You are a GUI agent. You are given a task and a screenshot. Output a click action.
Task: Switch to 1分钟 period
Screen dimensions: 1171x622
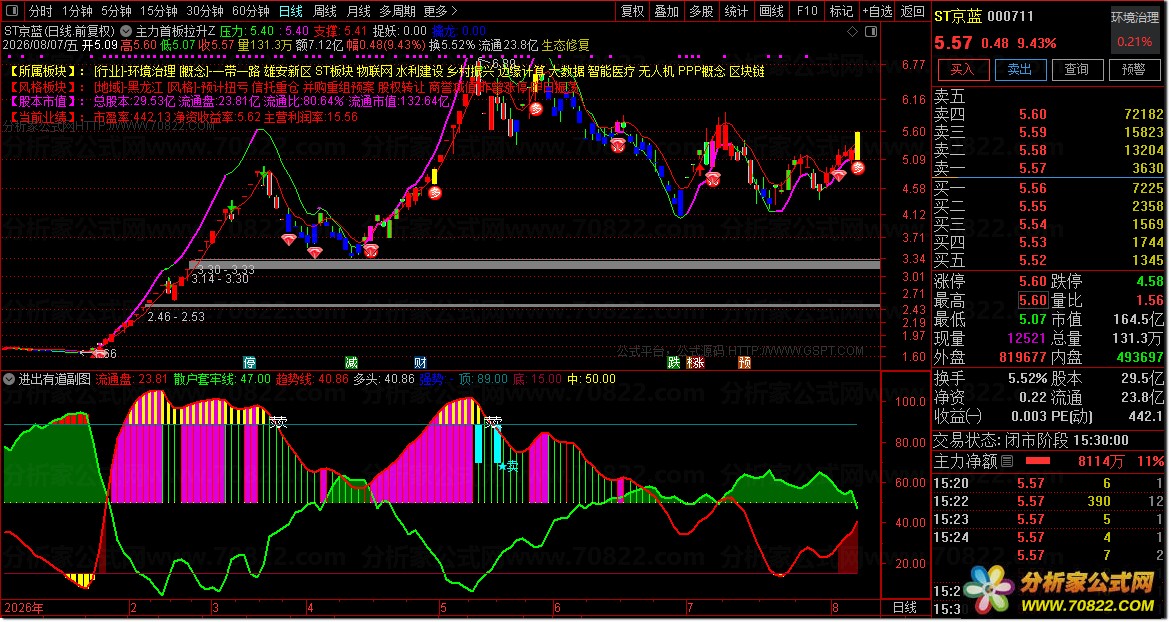tap(77, 11)
